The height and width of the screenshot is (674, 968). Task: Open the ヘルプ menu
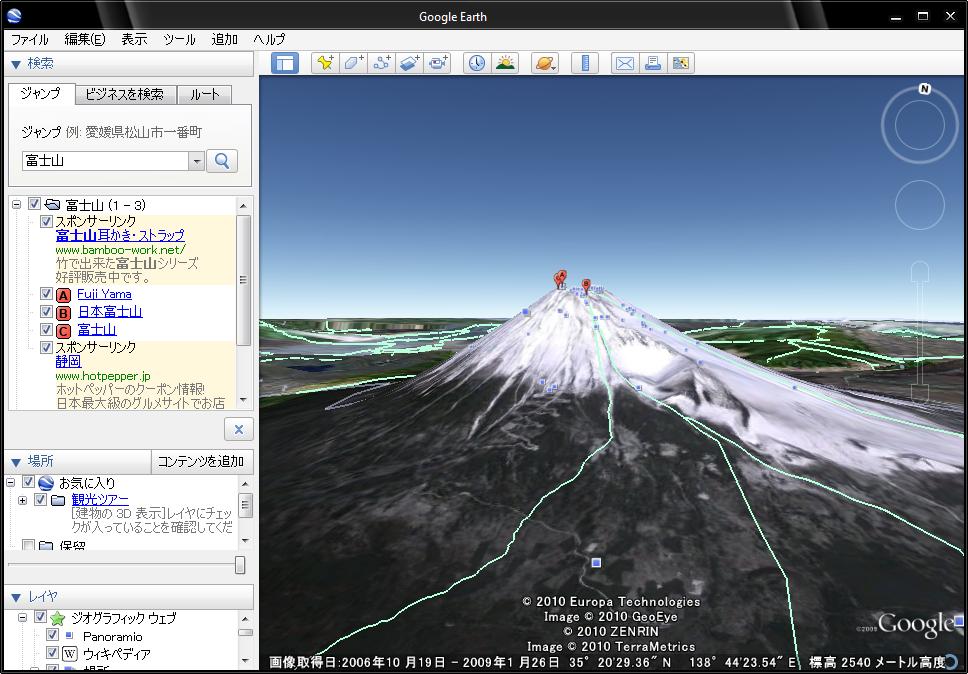coord(269,40)
